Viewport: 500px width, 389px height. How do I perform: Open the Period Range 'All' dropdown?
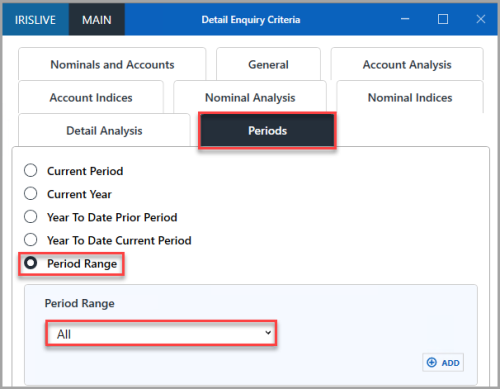point(161,333)
